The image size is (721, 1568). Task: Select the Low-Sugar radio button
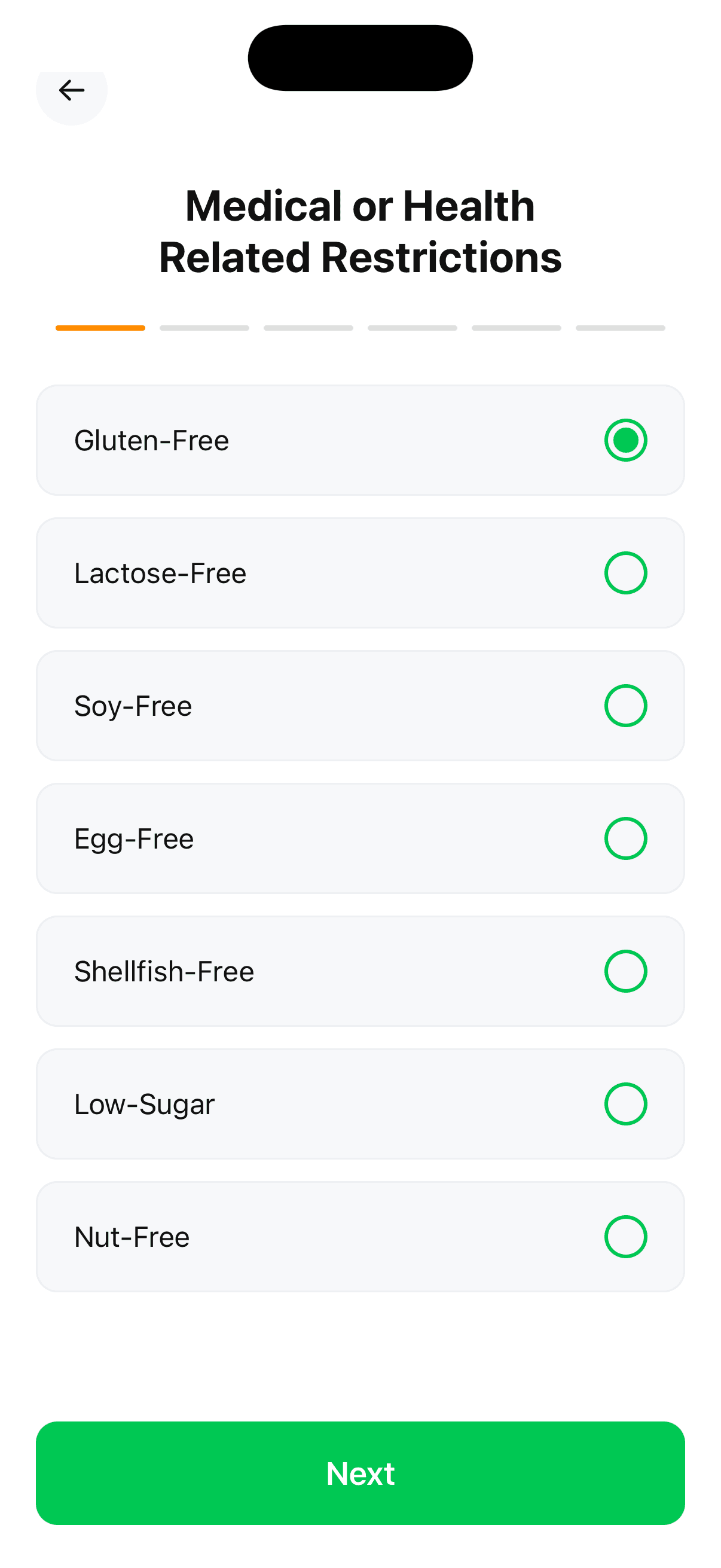point(625,1103)
